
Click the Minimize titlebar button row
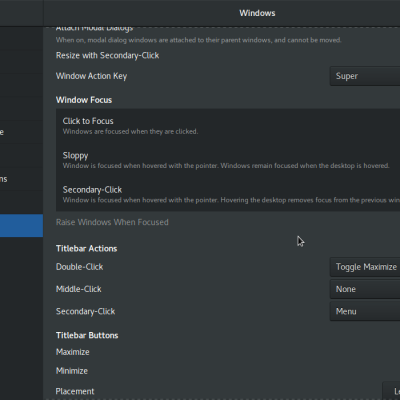[x=228, y=371]
